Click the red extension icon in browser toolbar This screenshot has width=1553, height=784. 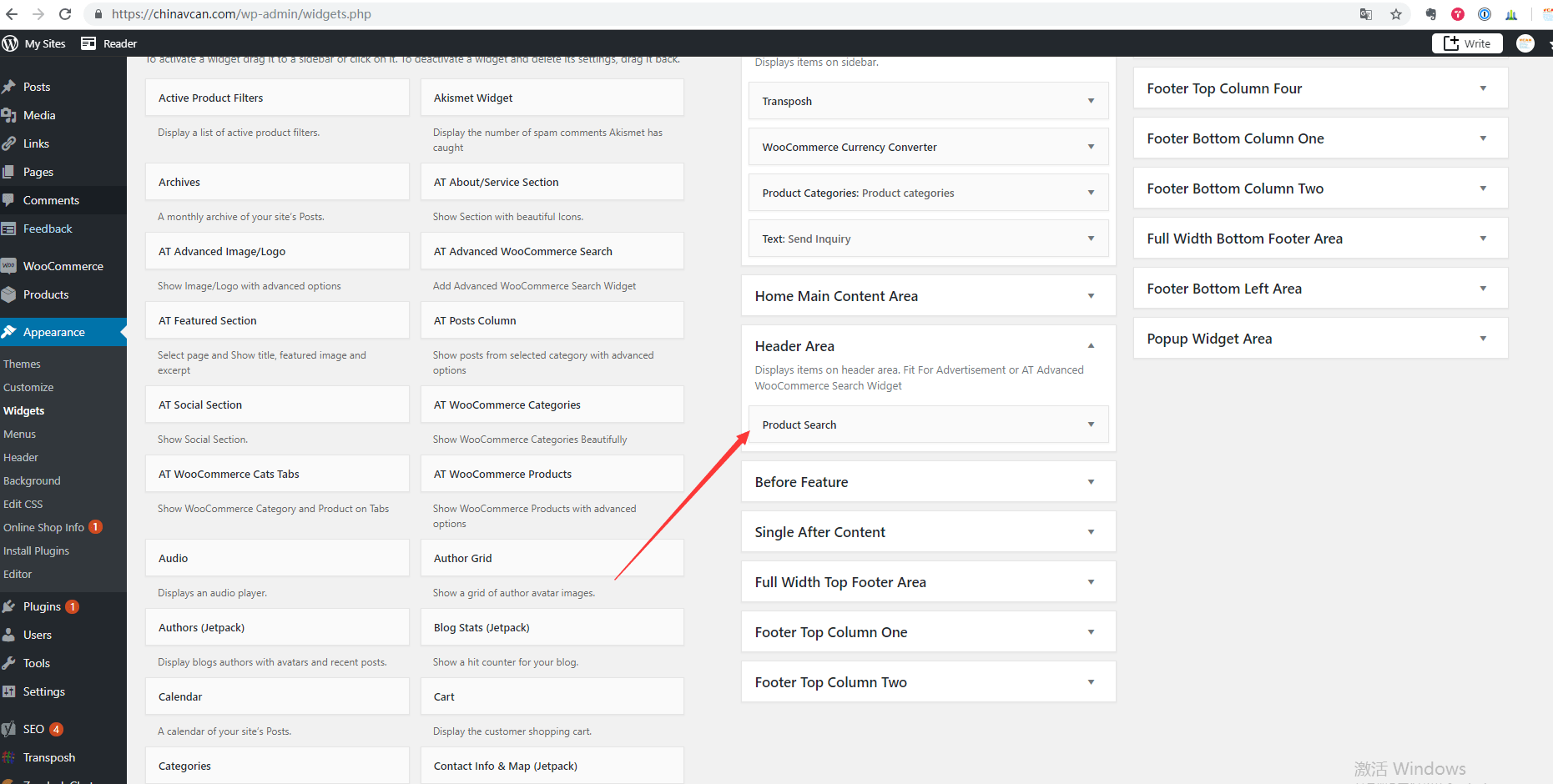(x=1458, y=14)
